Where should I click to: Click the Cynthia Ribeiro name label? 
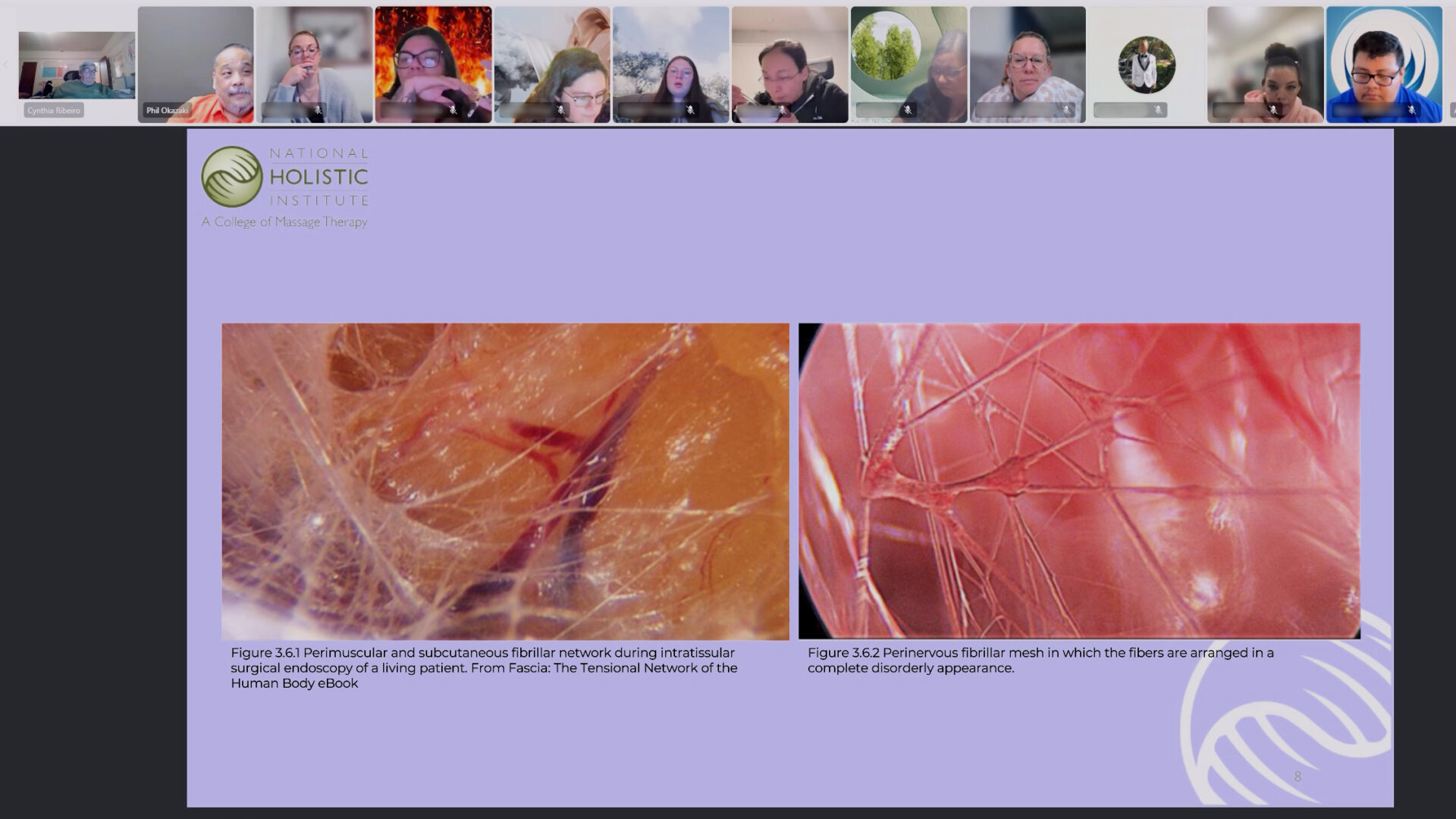(53, 111)
